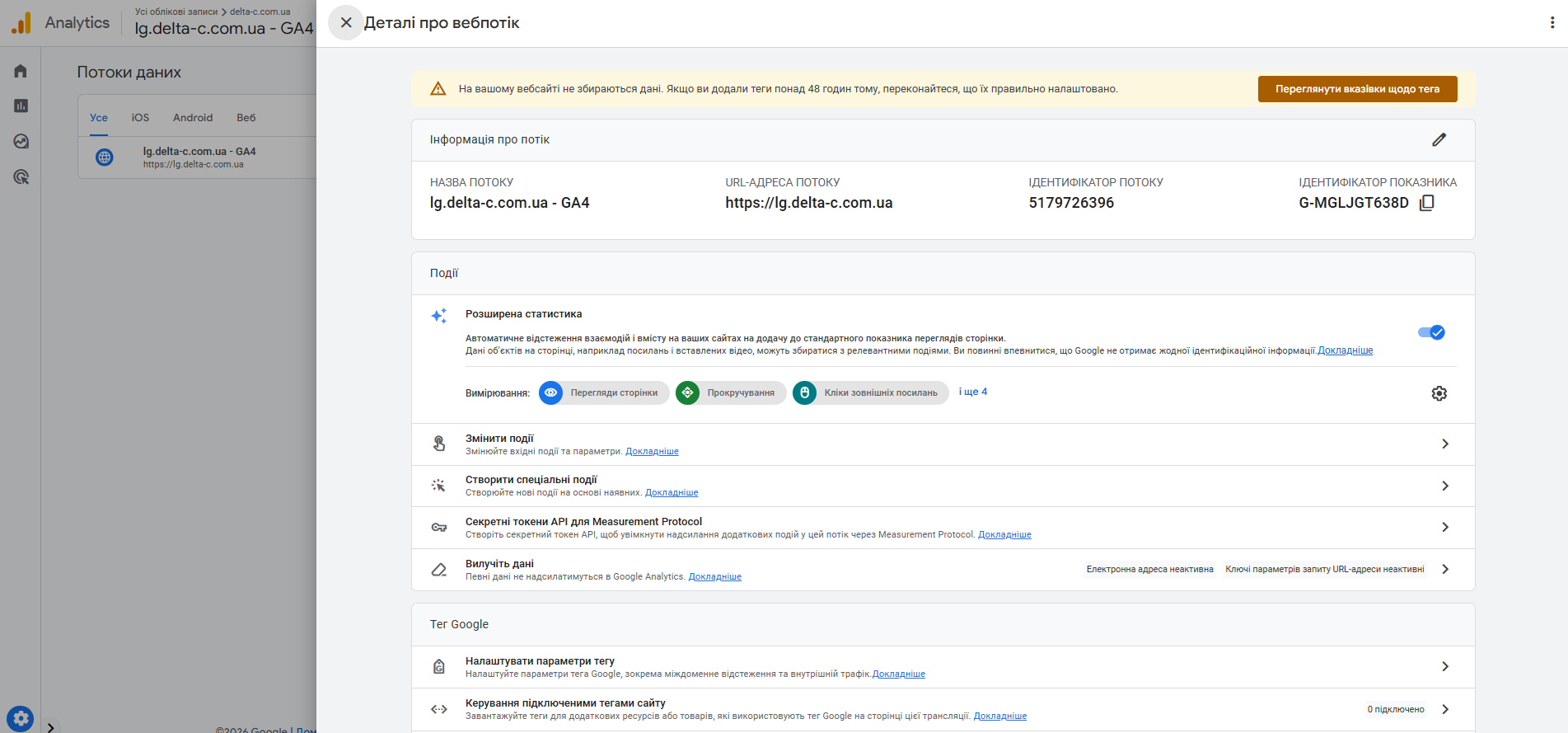The image size is (1568, 733).
Task: Click the 'і ще 4' measurements link
Action: point(972,392)
